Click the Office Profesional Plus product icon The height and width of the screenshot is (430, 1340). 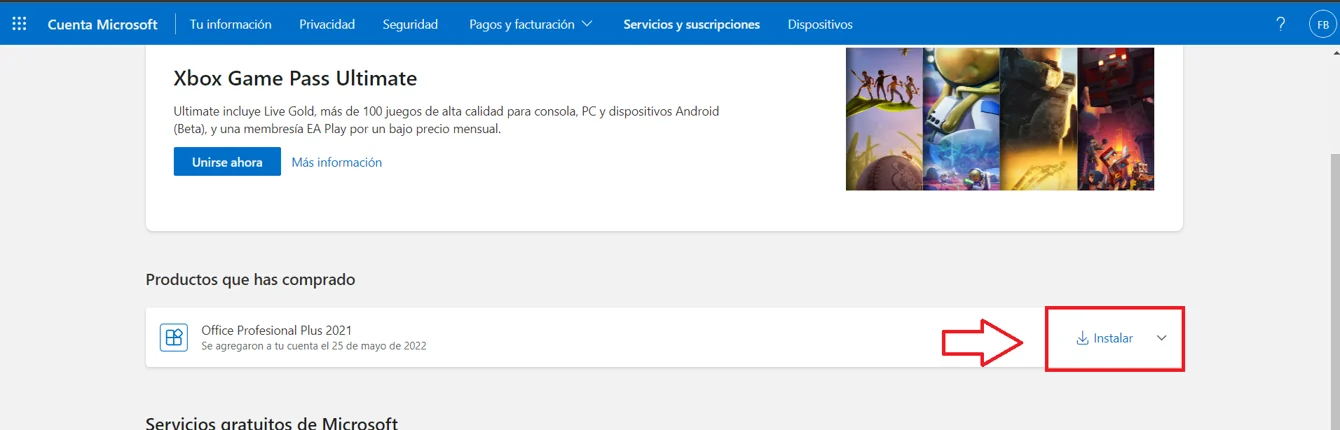click(x=174, y=338)
